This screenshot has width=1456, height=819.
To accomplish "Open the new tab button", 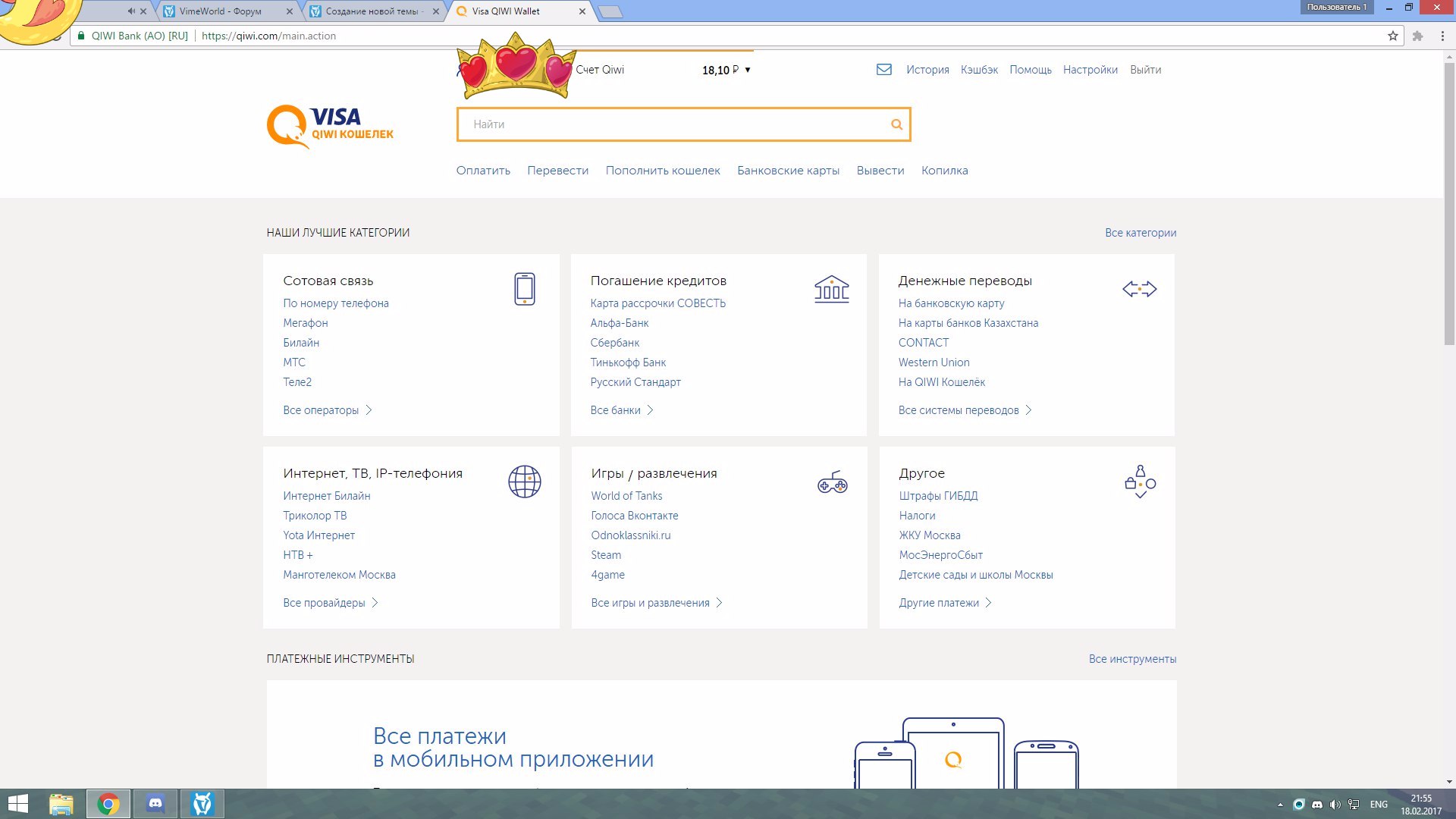I will click(x=610, y=11).
